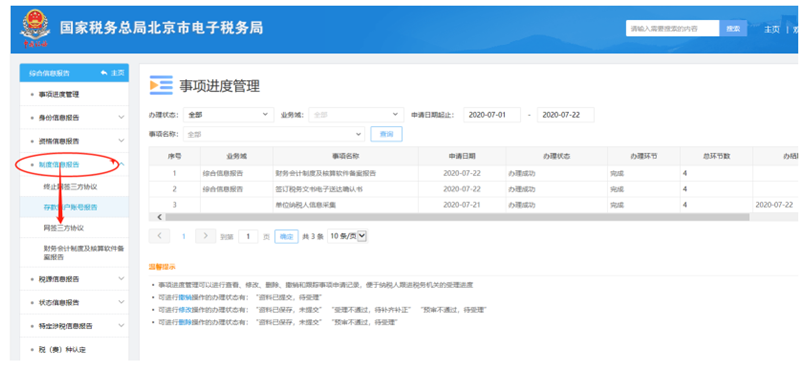Viewport: 804px width, 381px height.
Task: Open 财务会计制度及核算软件备案报告 sidebar item
Action: pyautogui.click(x=84, y=252)
